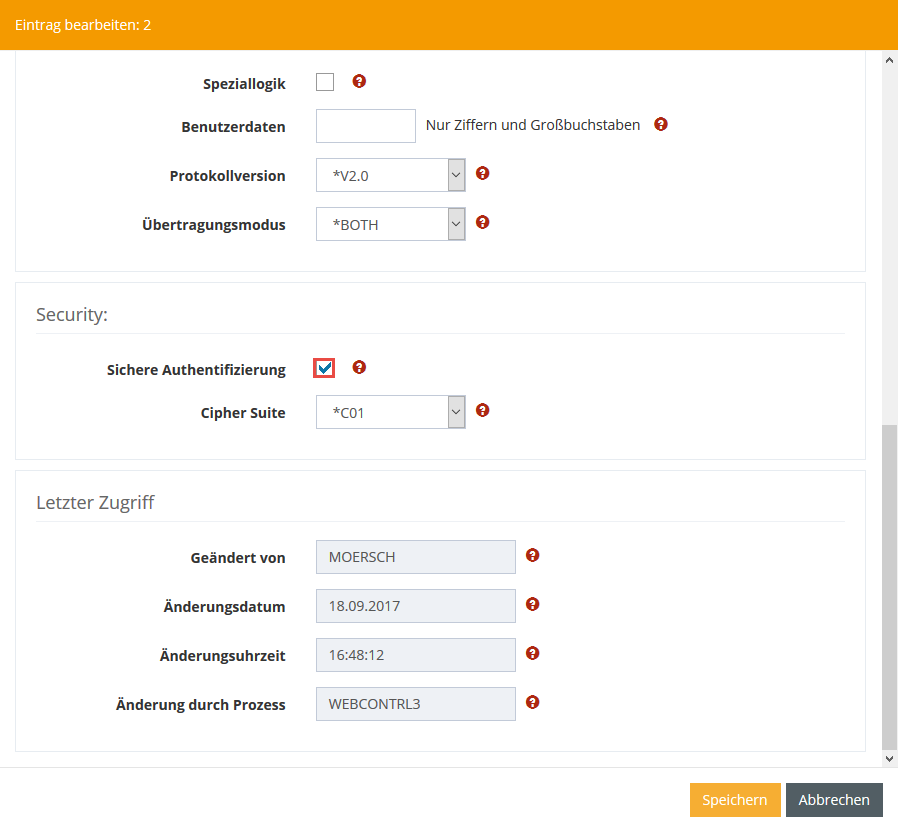This screenshot has width=898, height=832.
Task: Click the scrollbar up arrow
Action: (x=889, y=60)
